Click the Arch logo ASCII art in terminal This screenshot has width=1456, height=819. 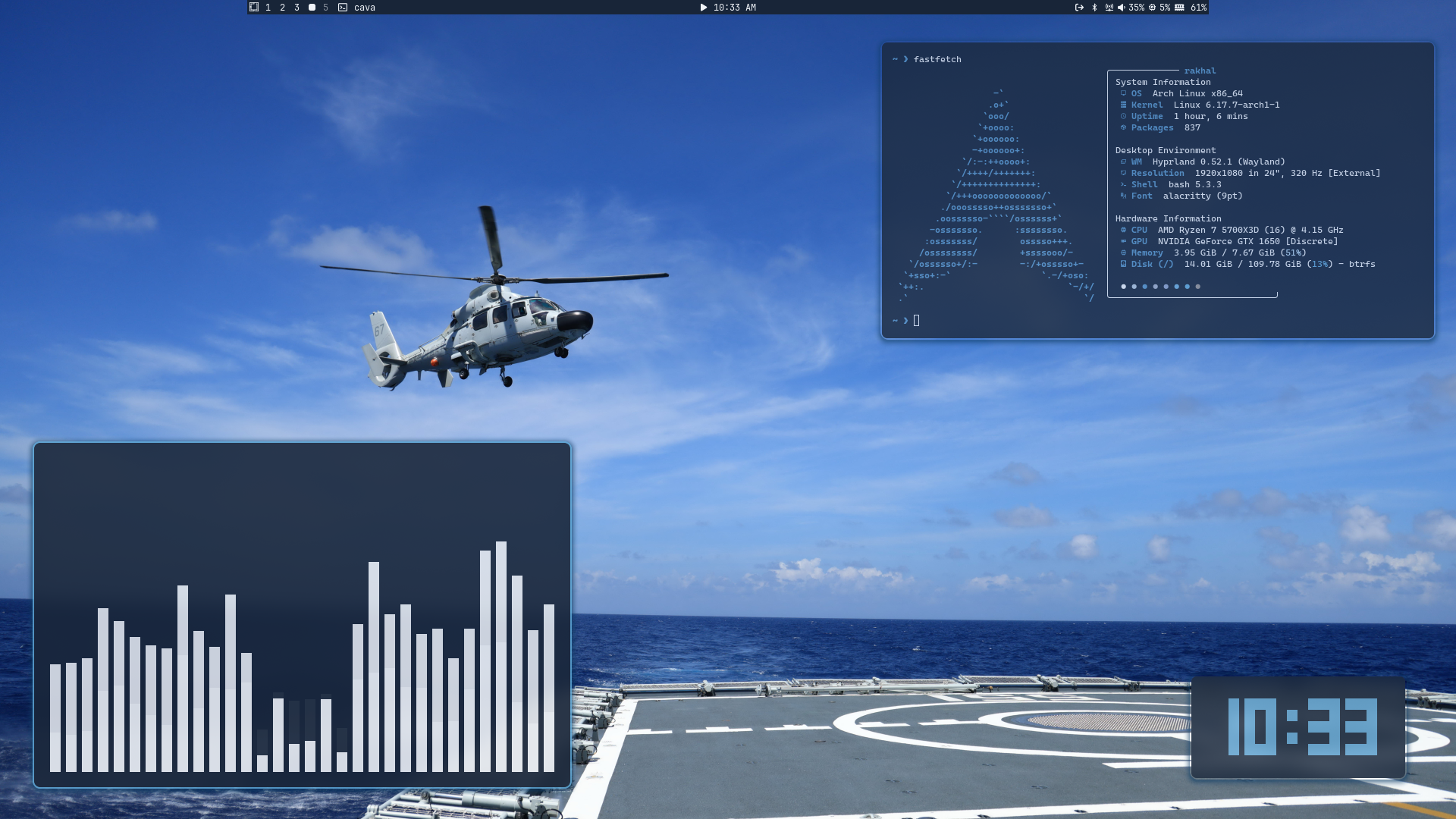(x=997, y=196)
